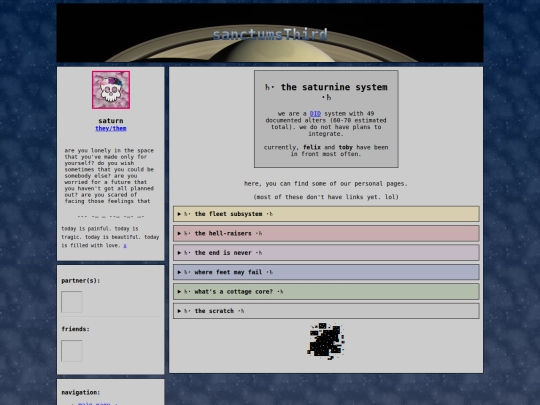Click '(most of these don't have links yet. lol)'
540x405 pixels.
(x=326, y=197)
